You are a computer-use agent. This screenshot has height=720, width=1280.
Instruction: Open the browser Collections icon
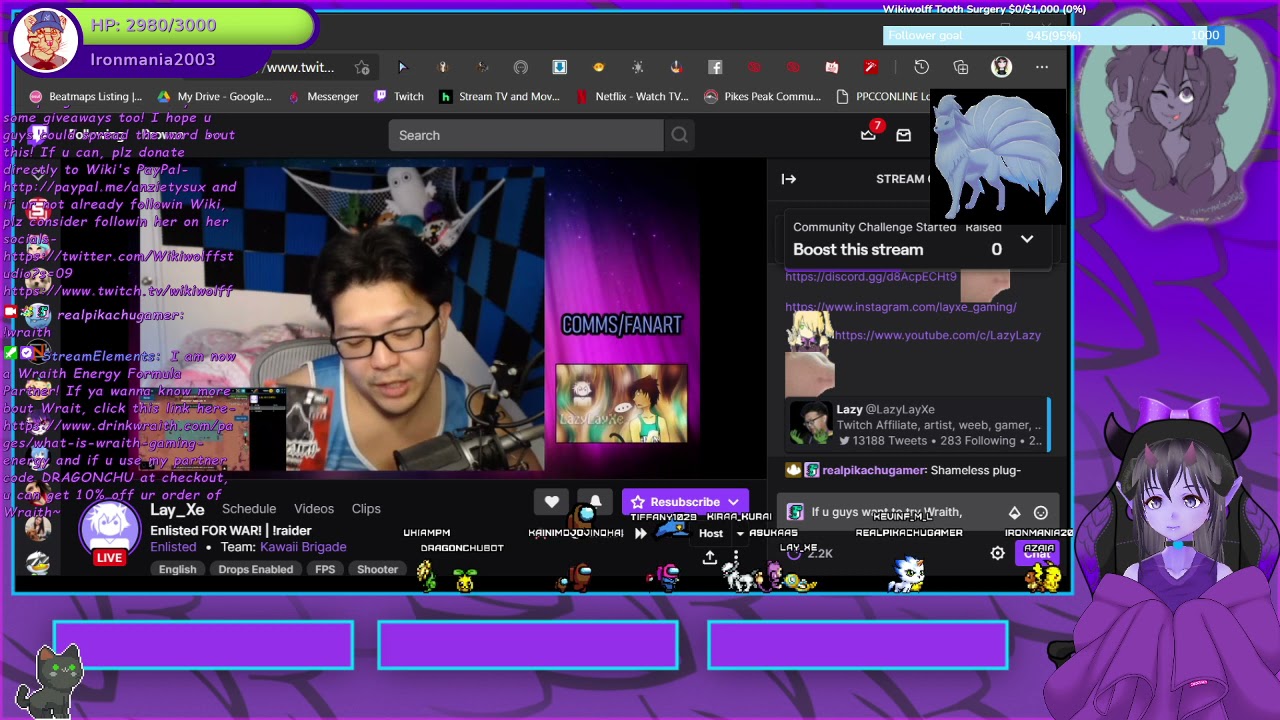[961, 67]
